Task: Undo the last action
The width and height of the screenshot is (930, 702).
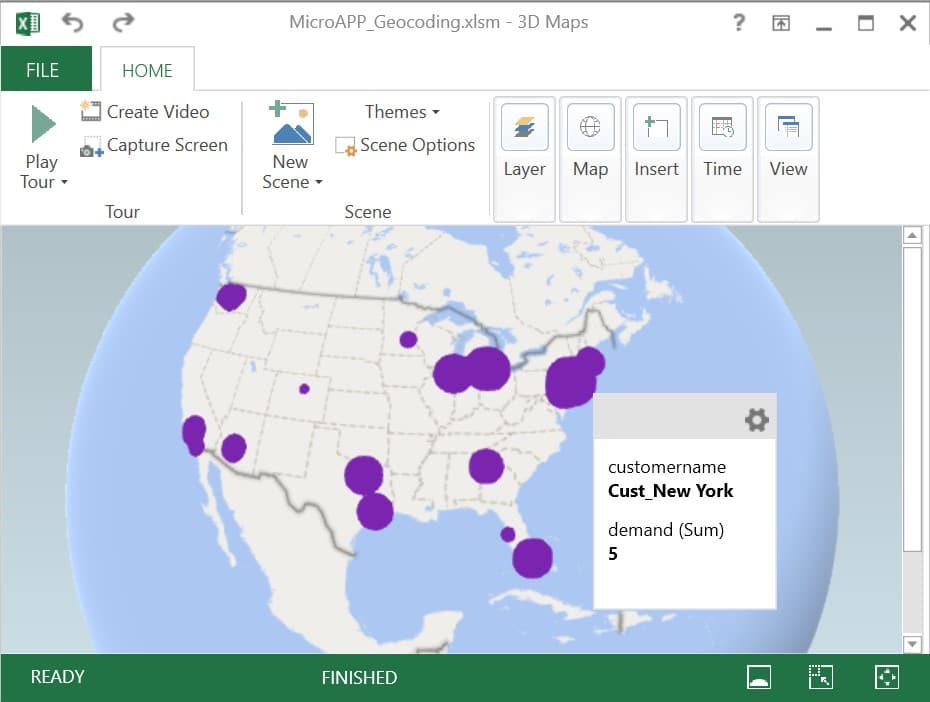Action: pos(72,23)
